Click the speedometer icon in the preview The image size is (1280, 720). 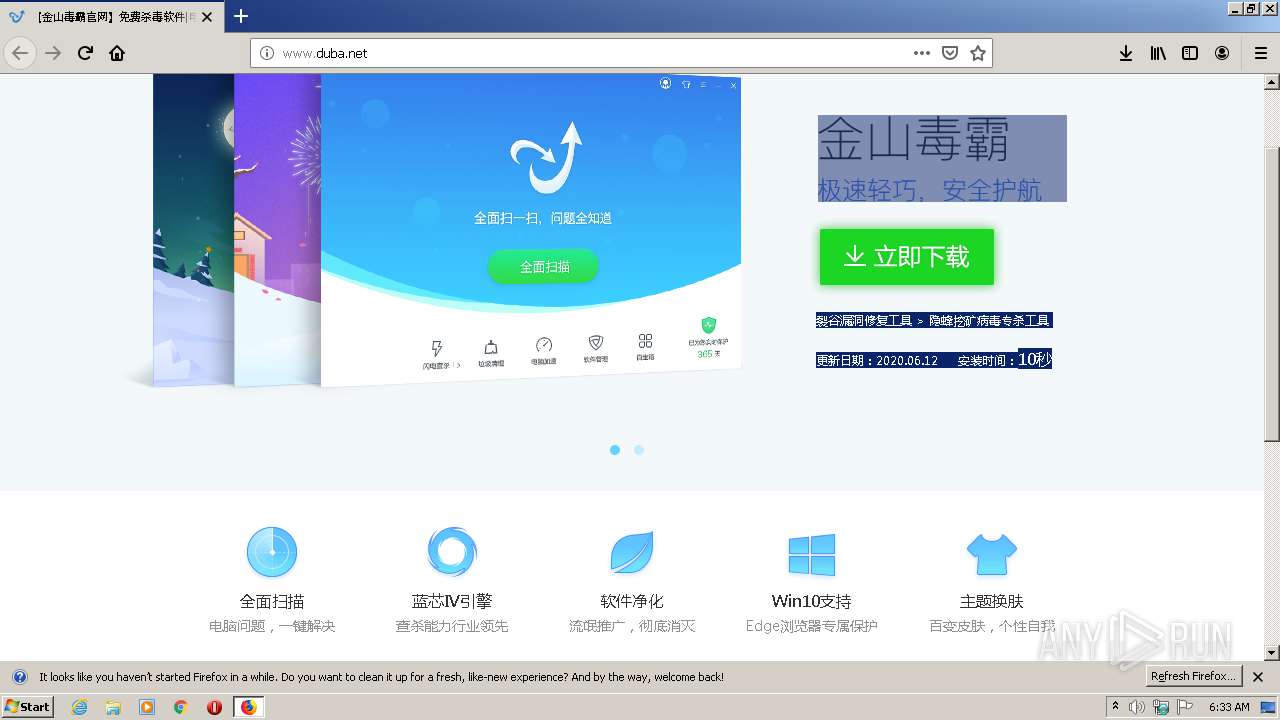544,345
